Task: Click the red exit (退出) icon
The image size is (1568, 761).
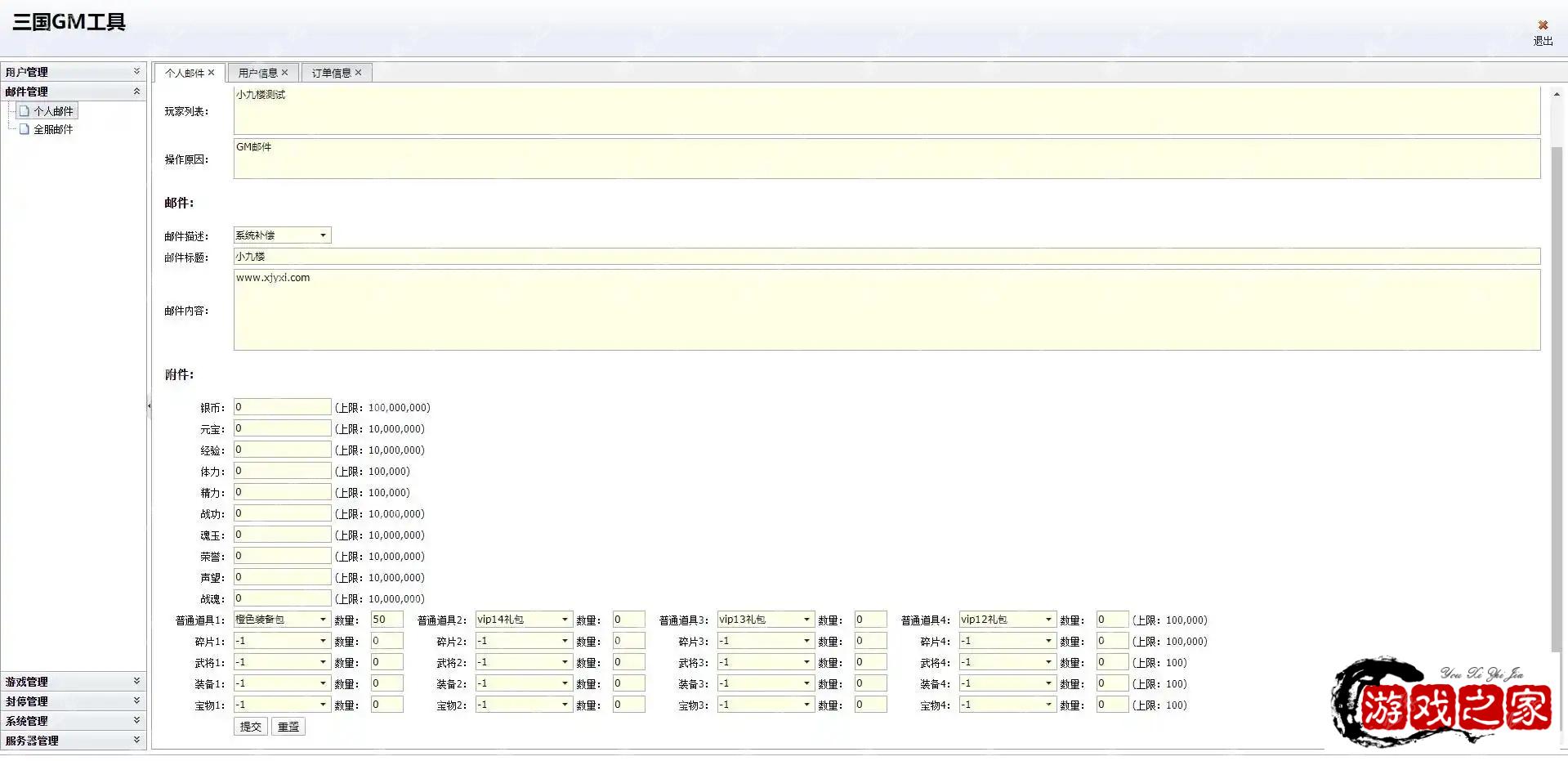Action: [1543, 25]
